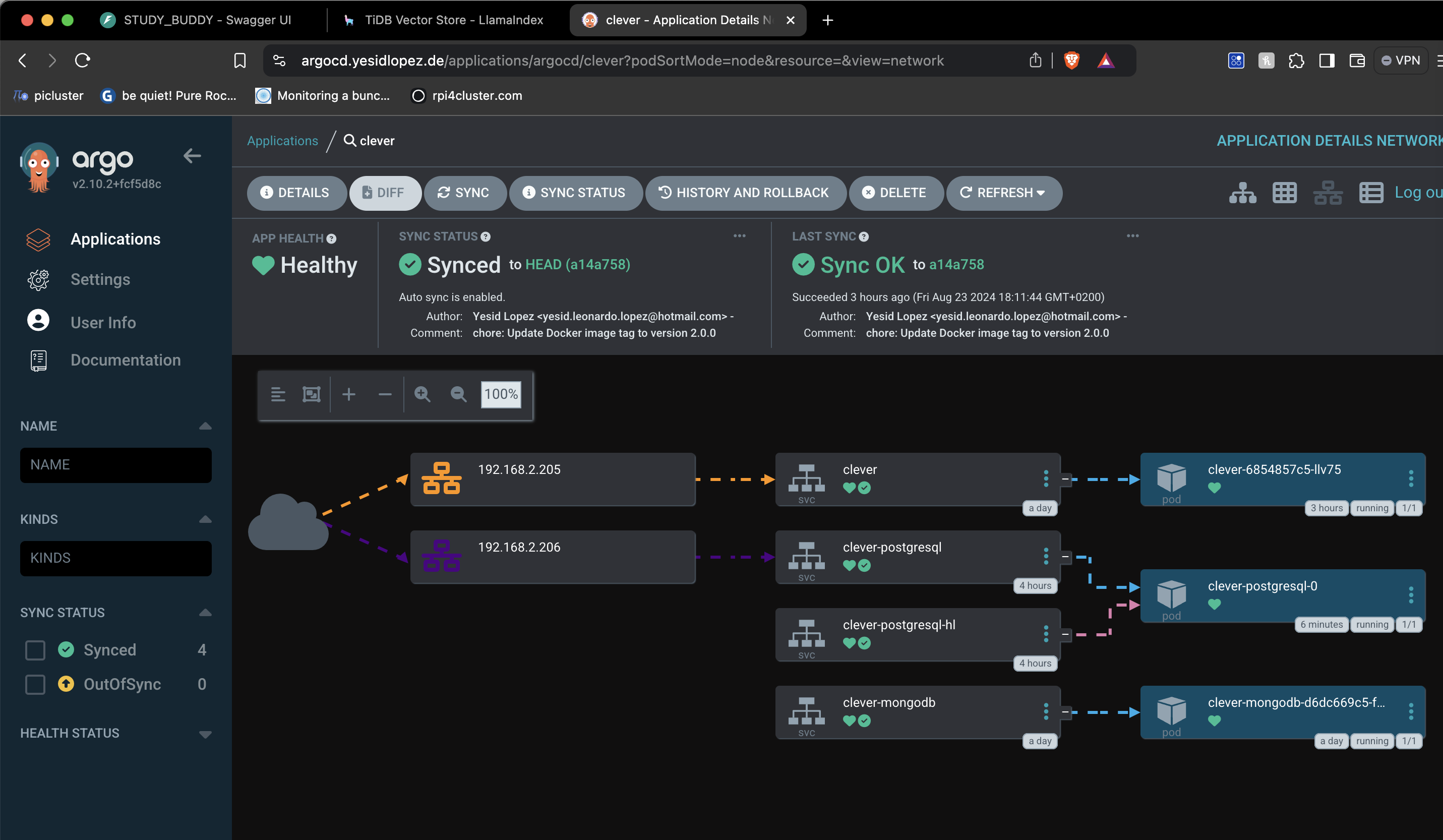Click the Name filter input field
The height and width of the screenshot is (840, 1443).
[115, 465]
